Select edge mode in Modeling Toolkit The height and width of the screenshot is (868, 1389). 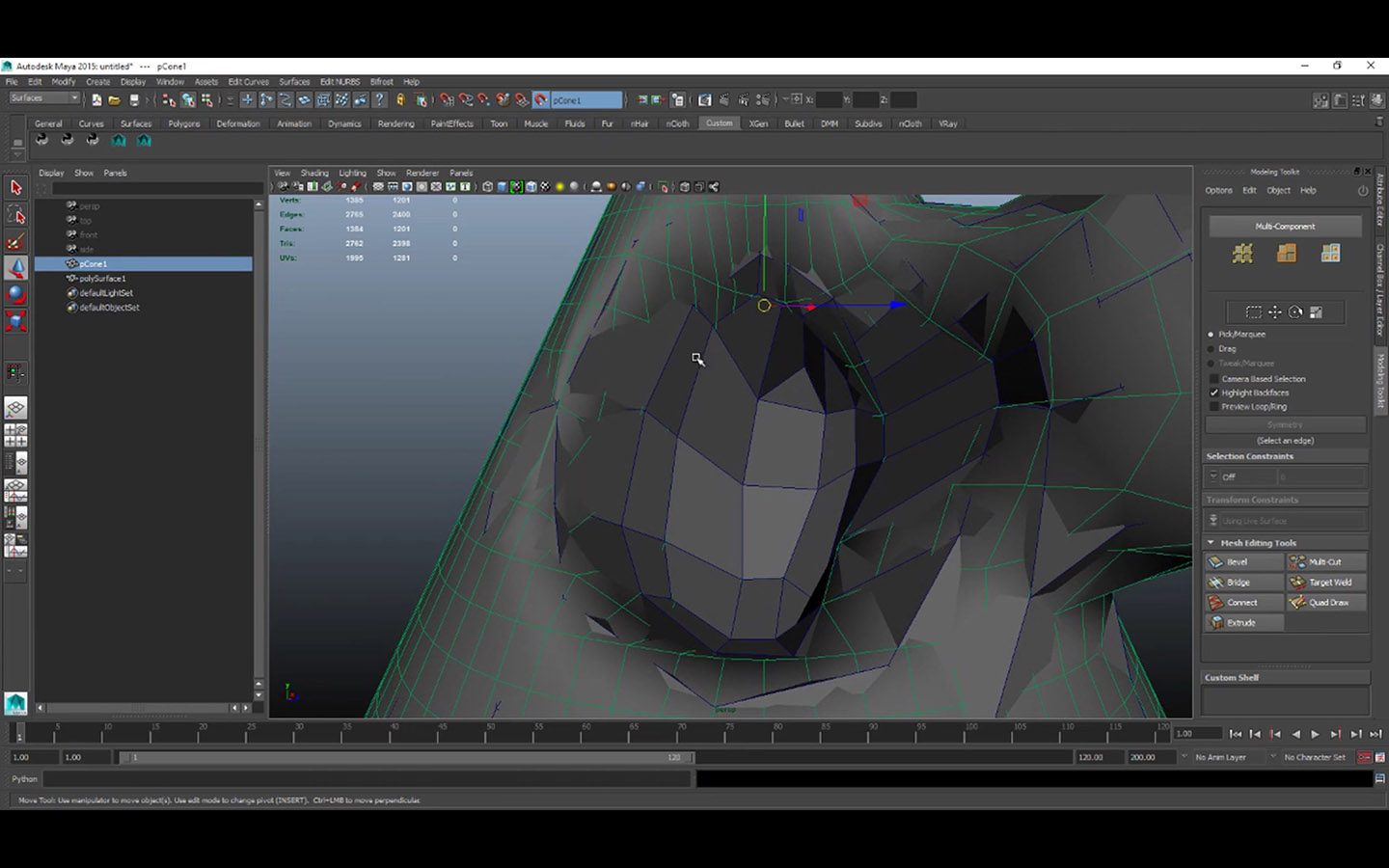tap(1287, 253)
